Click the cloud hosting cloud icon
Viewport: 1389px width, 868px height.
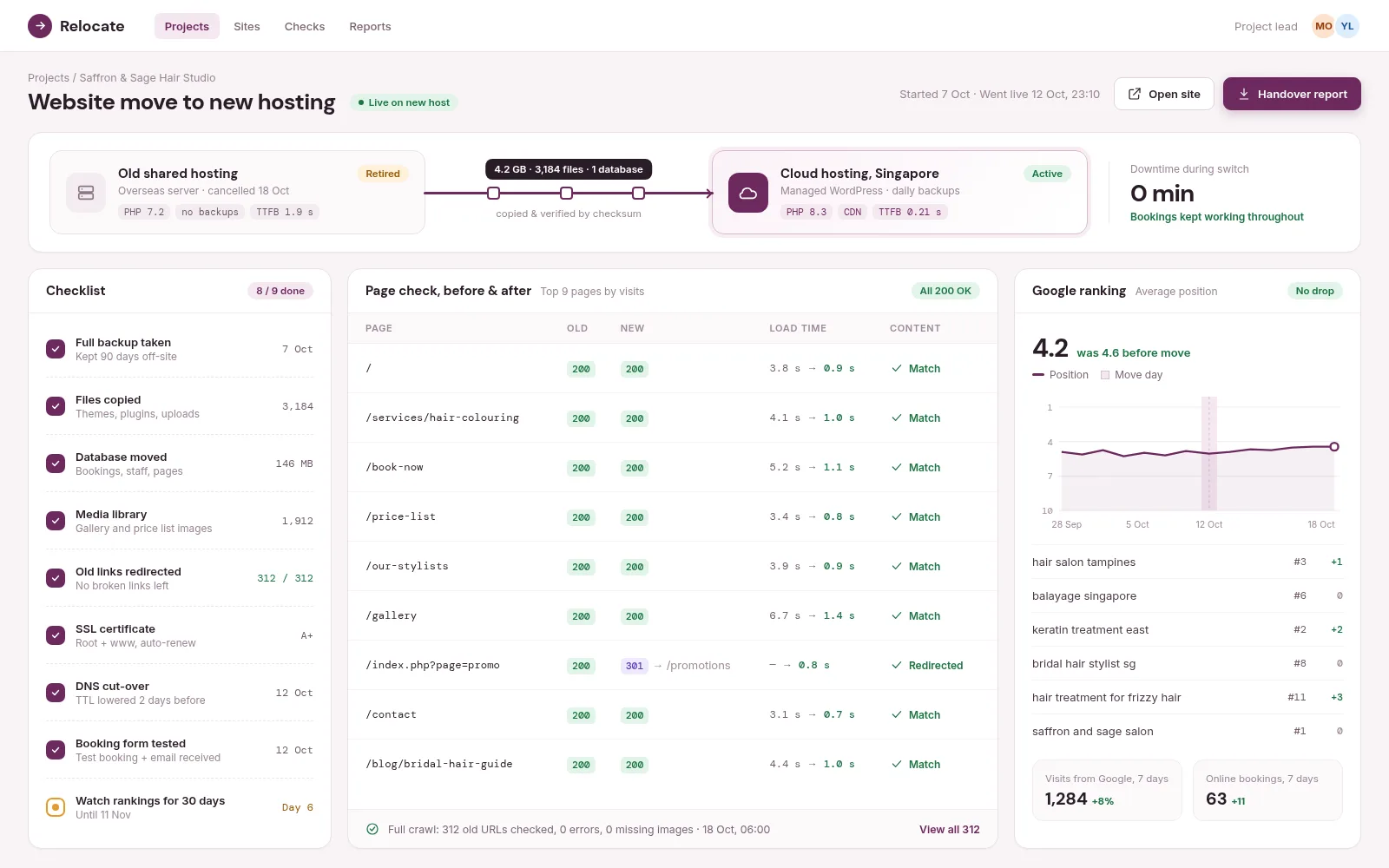(748, 193)
